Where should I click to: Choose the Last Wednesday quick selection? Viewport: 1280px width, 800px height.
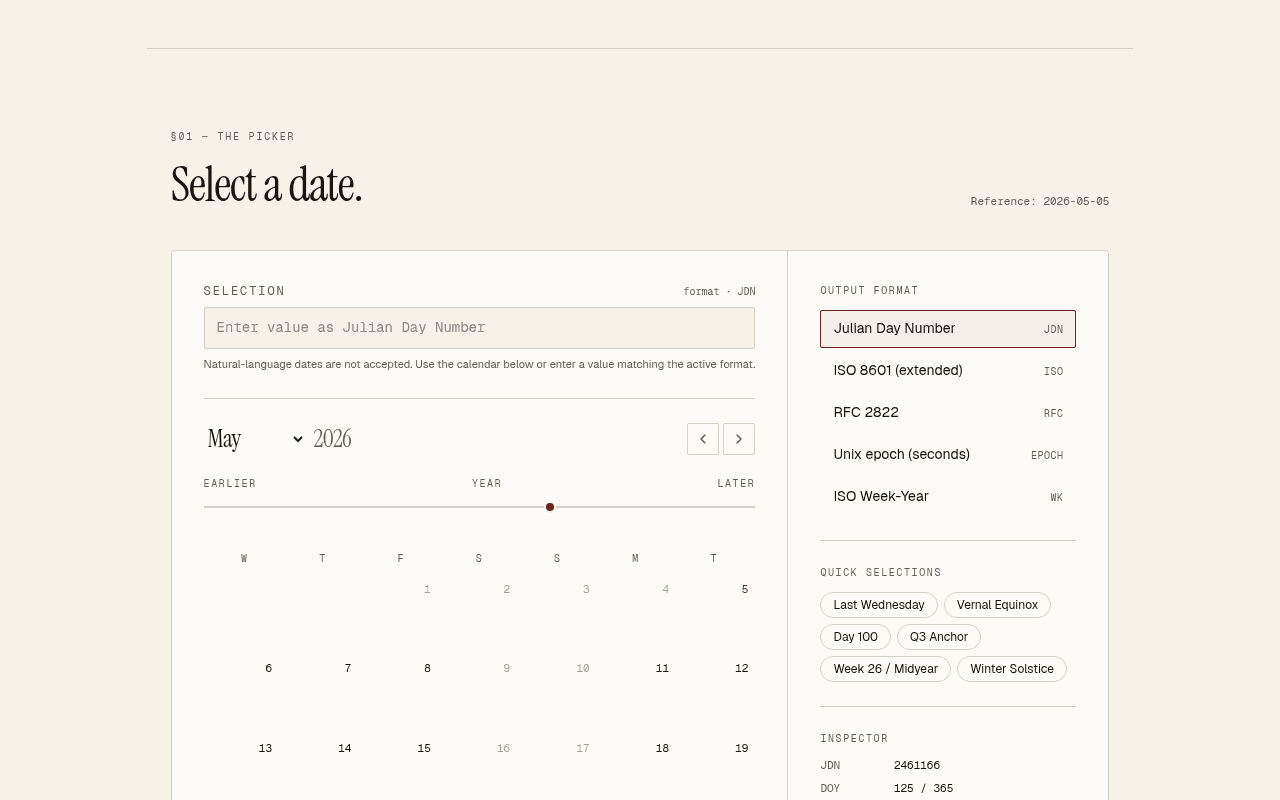click(879, 605)
